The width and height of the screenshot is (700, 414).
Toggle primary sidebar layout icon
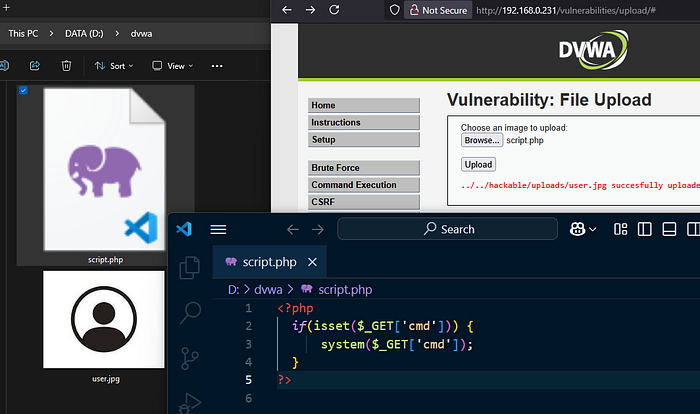(645, 229)
